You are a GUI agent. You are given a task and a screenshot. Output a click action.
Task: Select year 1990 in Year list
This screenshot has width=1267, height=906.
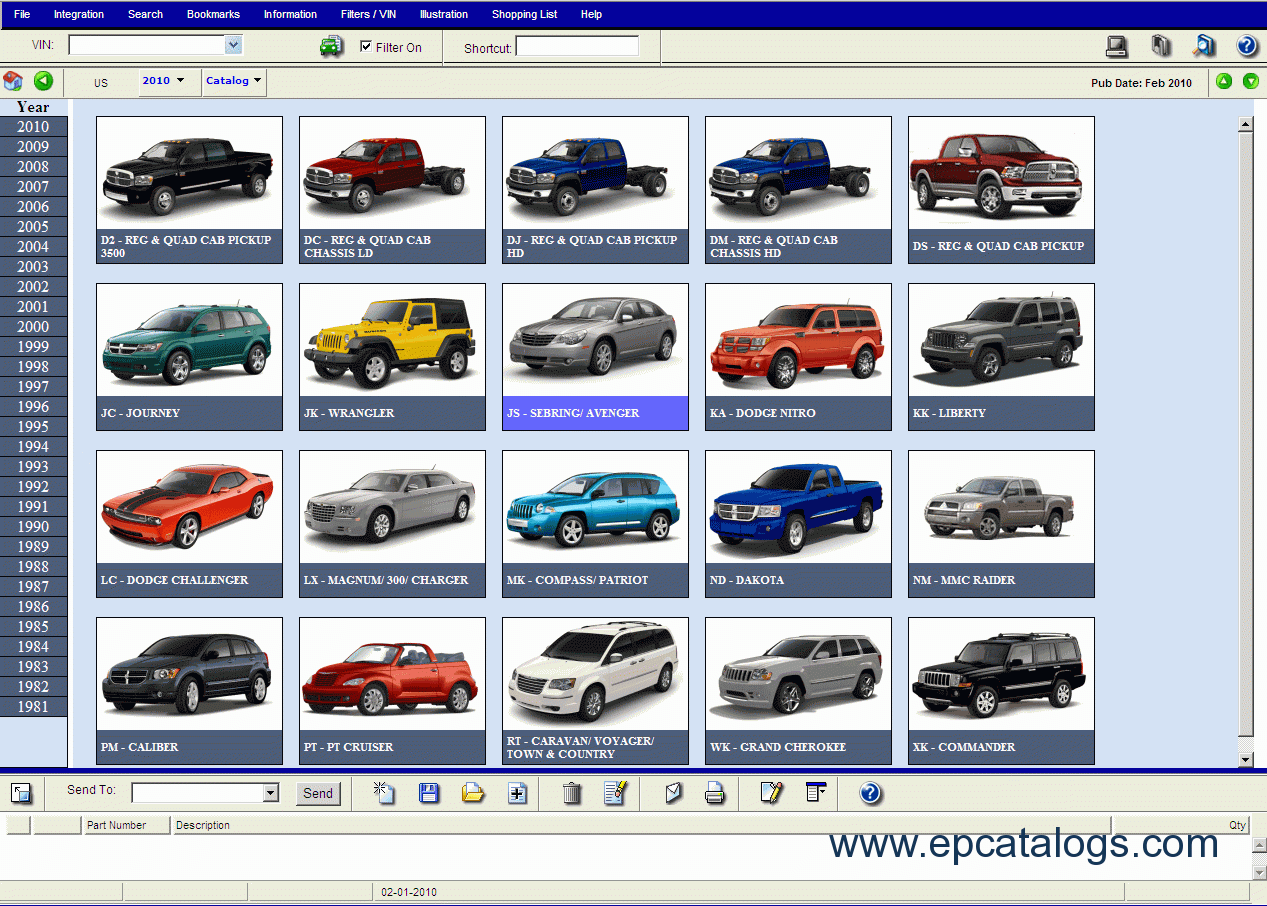pos(33,526)
